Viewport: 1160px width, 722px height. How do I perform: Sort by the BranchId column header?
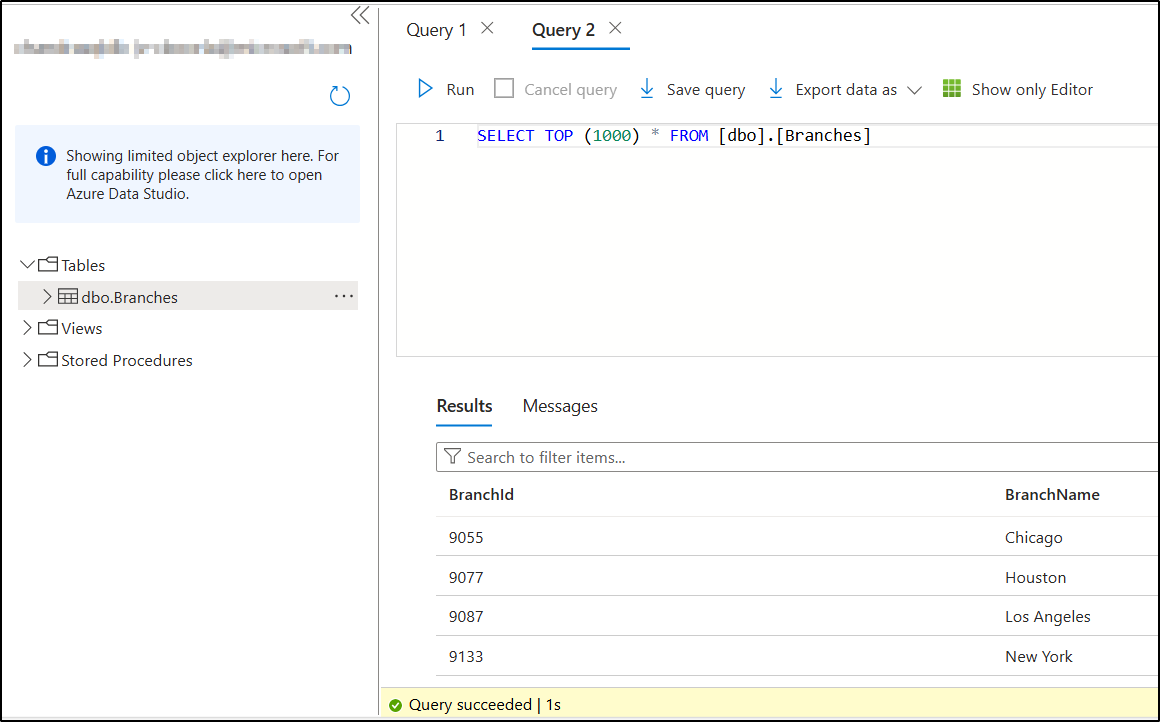[x=481, y=495]
